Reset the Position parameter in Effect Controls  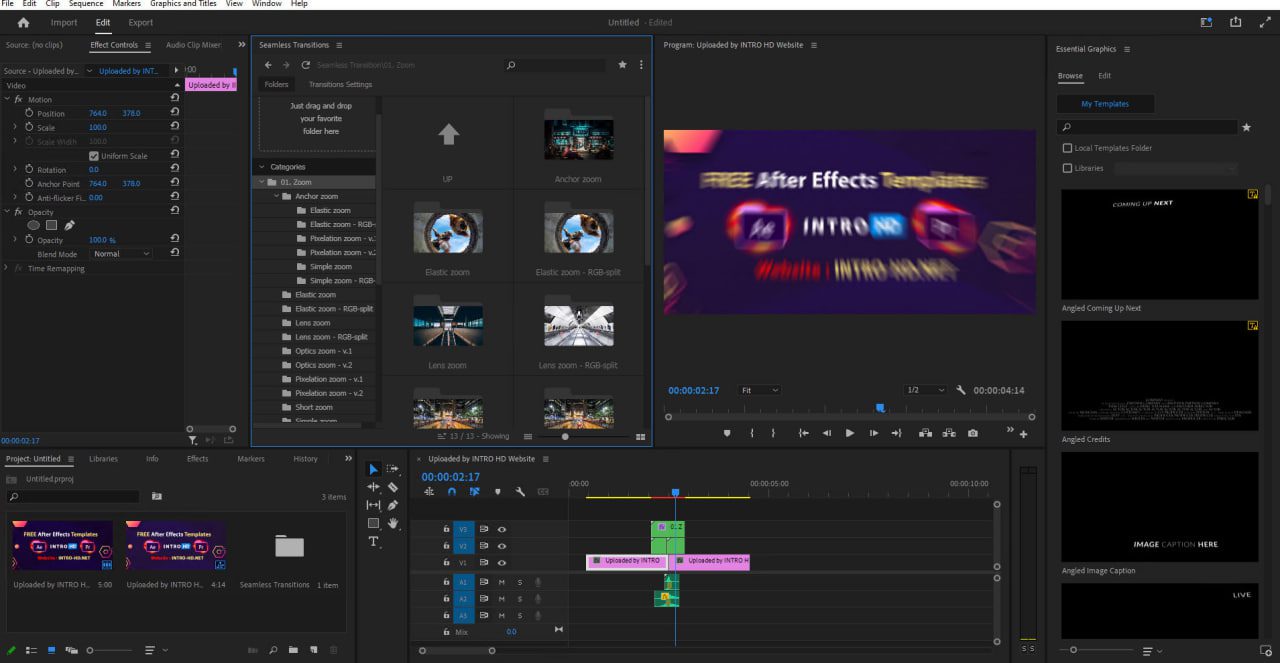point(175,113)
